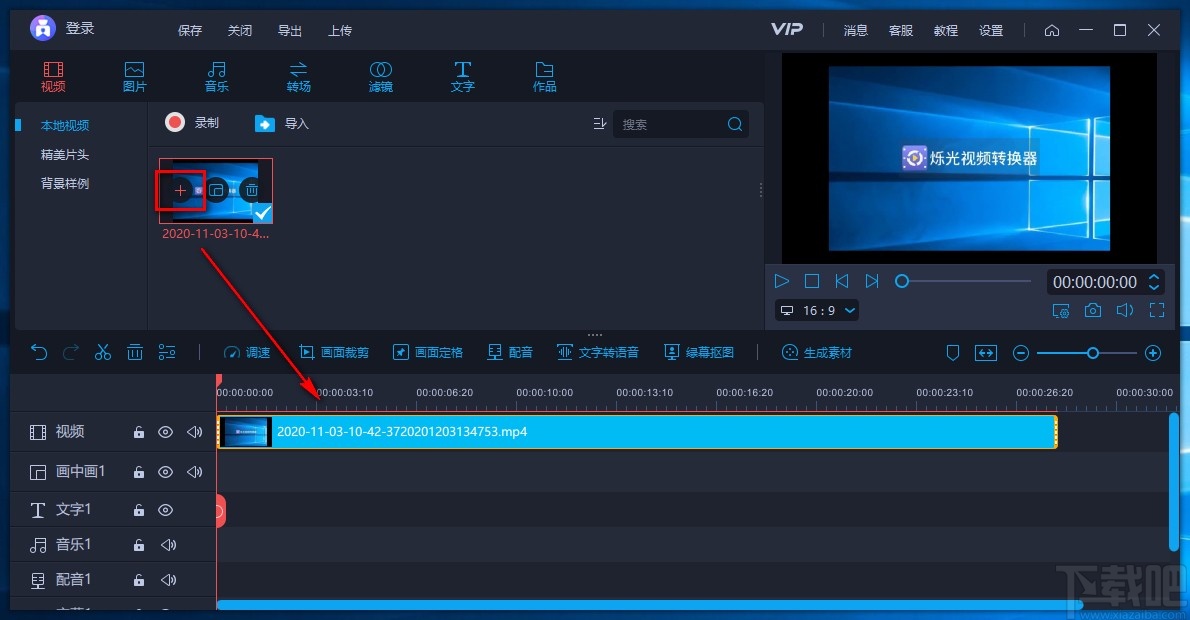Image resolution: width=1190 pixels, height=620 pixels.
Task: Open 设置 settings
Action: (x=991, y=30)
